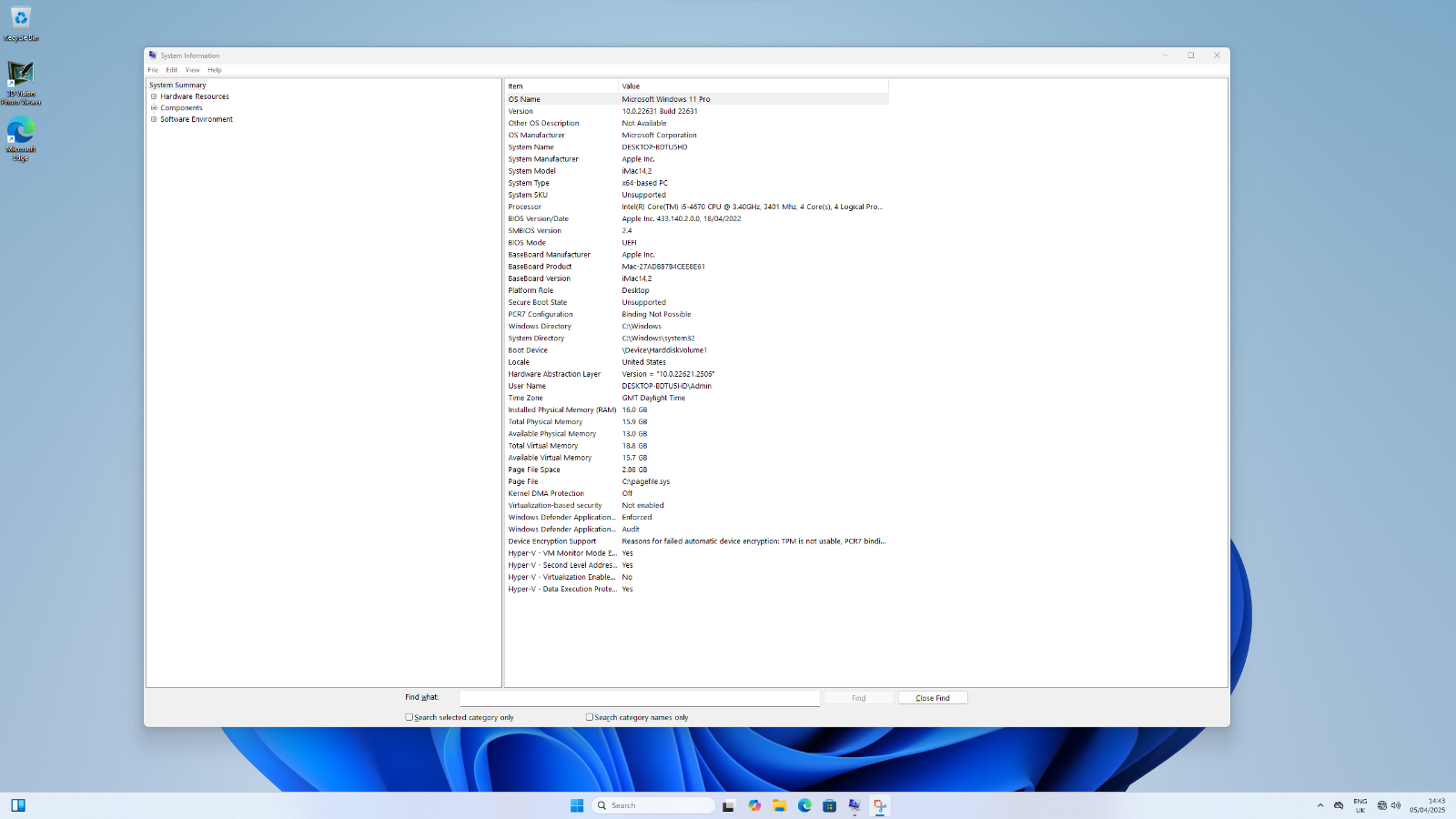Open Snipping Tool from the taskbar
Image resolution: width=1456 pixels, height=819 pixels.
(x=880, y=805)
